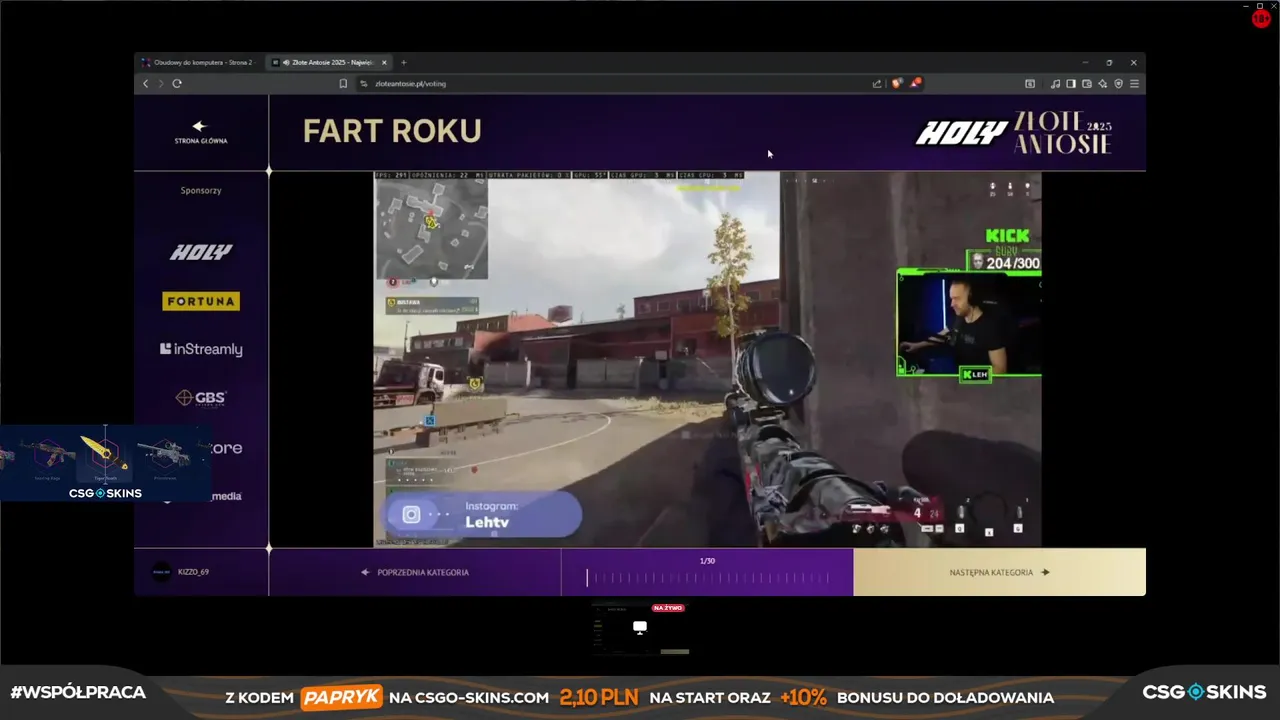Screen dimensions: 1280x720
Task: Click the Sponsorzy label in the sidebar
Action: (201, 190)
